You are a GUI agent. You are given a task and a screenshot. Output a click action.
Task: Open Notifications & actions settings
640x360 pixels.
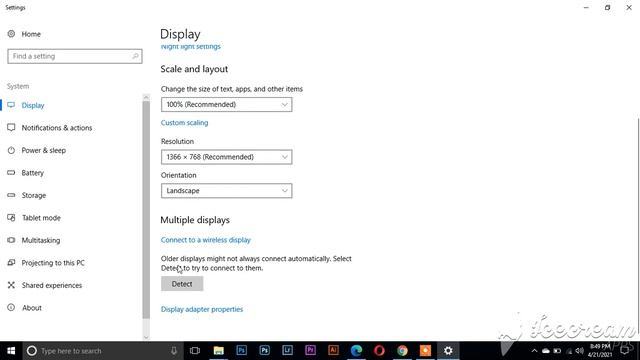tap(57, 128)
